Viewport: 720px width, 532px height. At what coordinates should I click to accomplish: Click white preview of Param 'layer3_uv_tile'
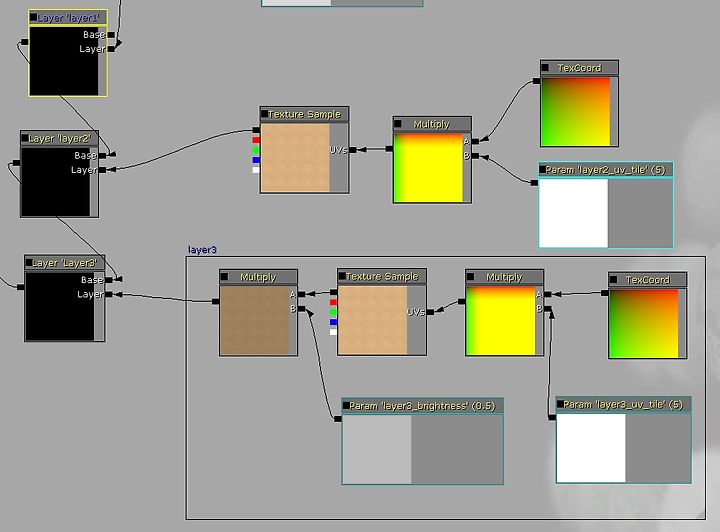(x=591, y=448)
